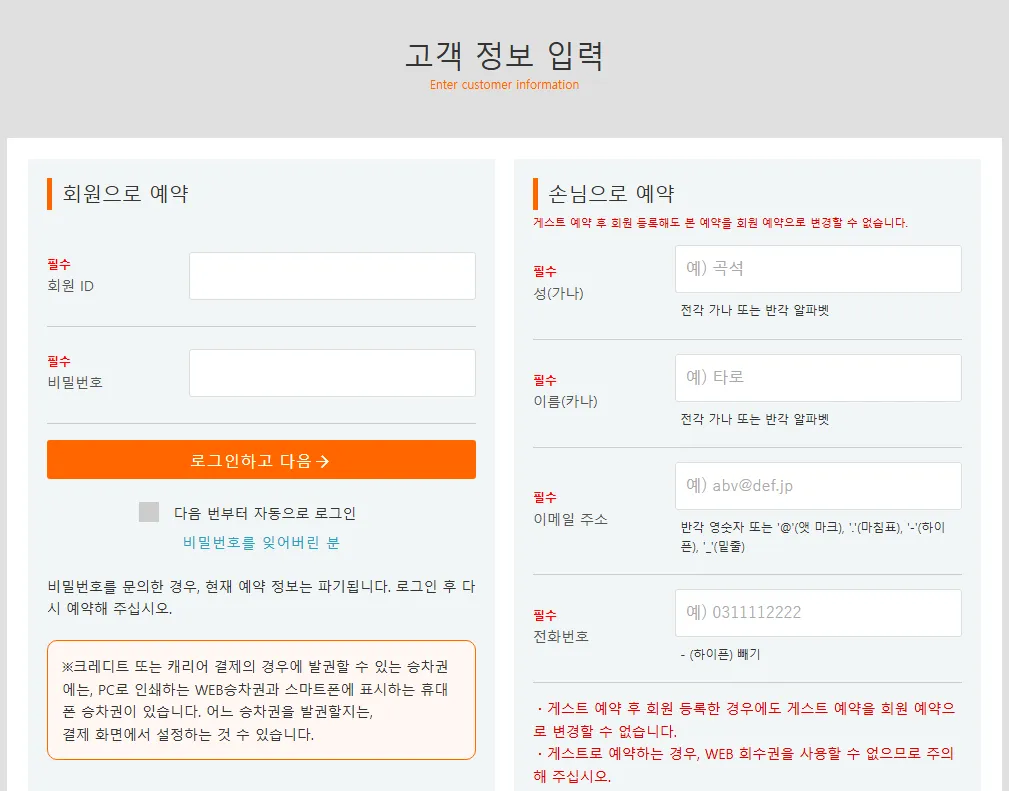
Task: Click the 비밀번호 password field
Action: coord(331,372)
